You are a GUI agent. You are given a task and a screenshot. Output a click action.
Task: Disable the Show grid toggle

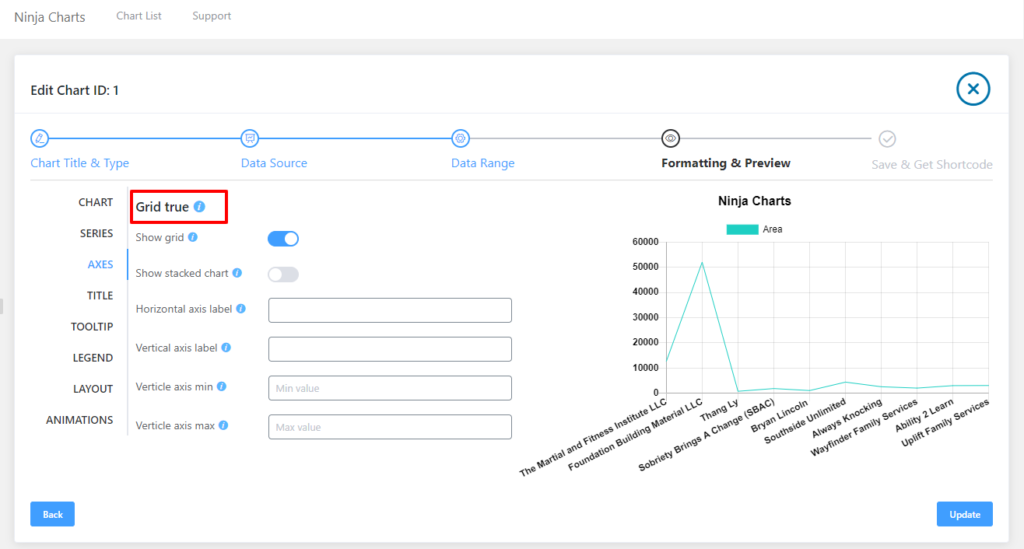pyautogui.click(x=283, y=238)
